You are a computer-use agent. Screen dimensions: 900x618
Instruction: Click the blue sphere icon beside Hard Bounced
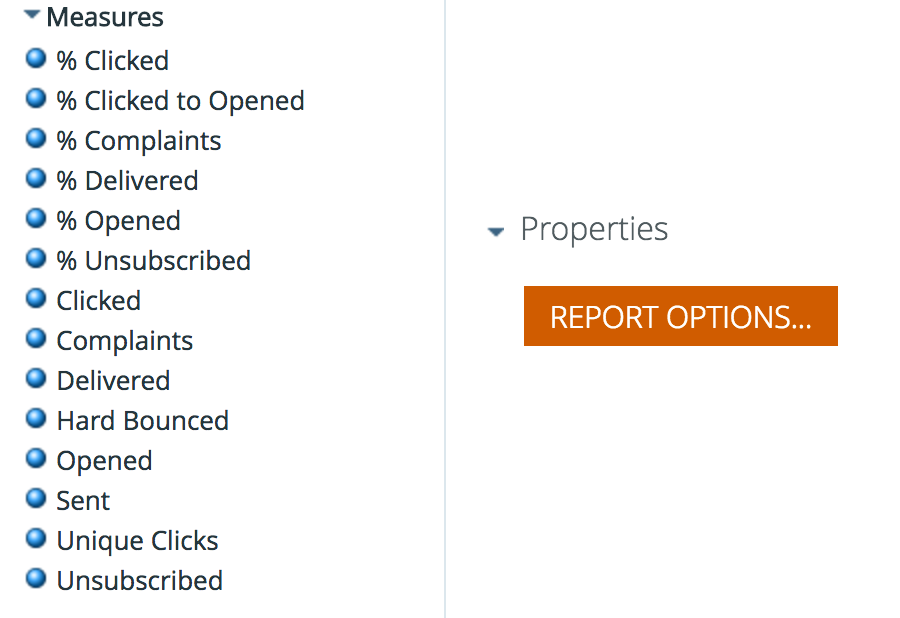[x=36, y=419]
